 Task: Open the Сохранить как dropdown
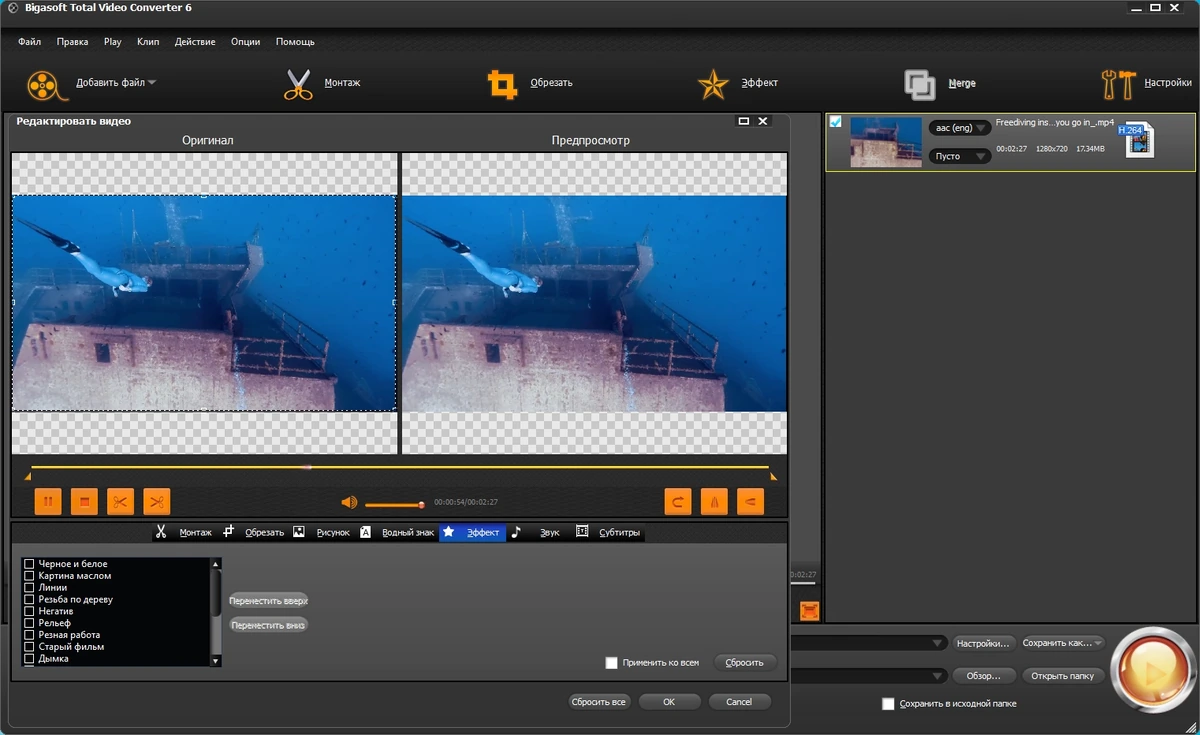[1063, 643]
